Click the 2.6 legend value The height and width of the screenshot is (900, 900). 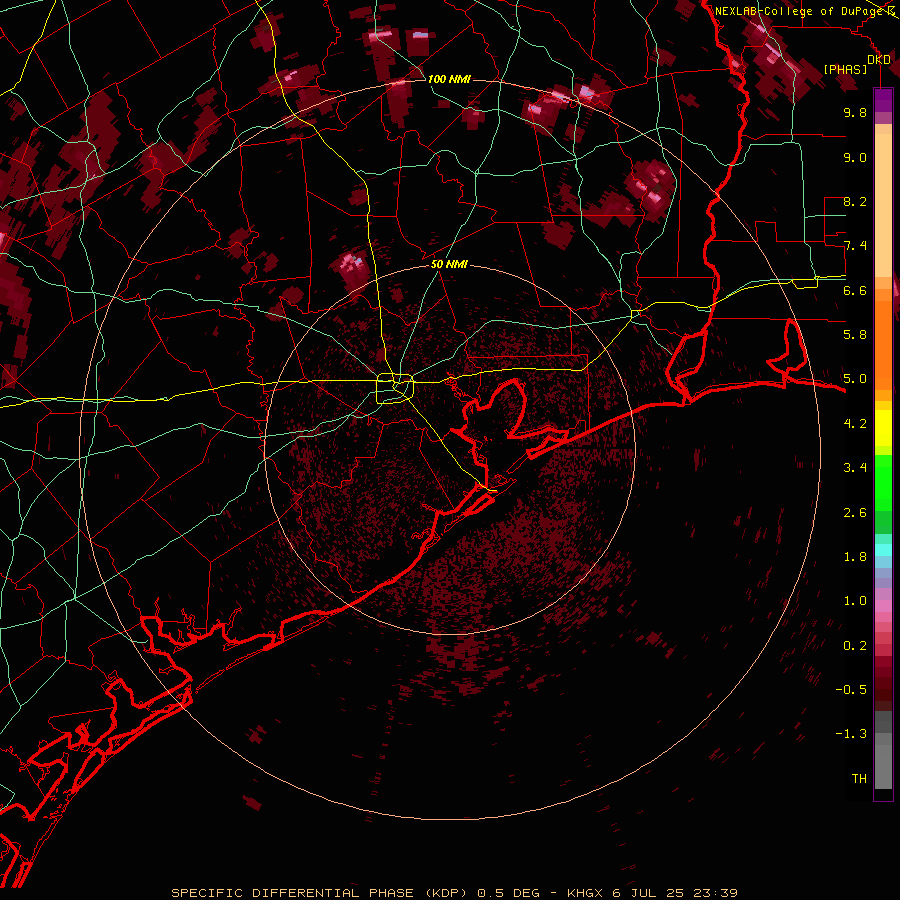click(x=855, y=513)
